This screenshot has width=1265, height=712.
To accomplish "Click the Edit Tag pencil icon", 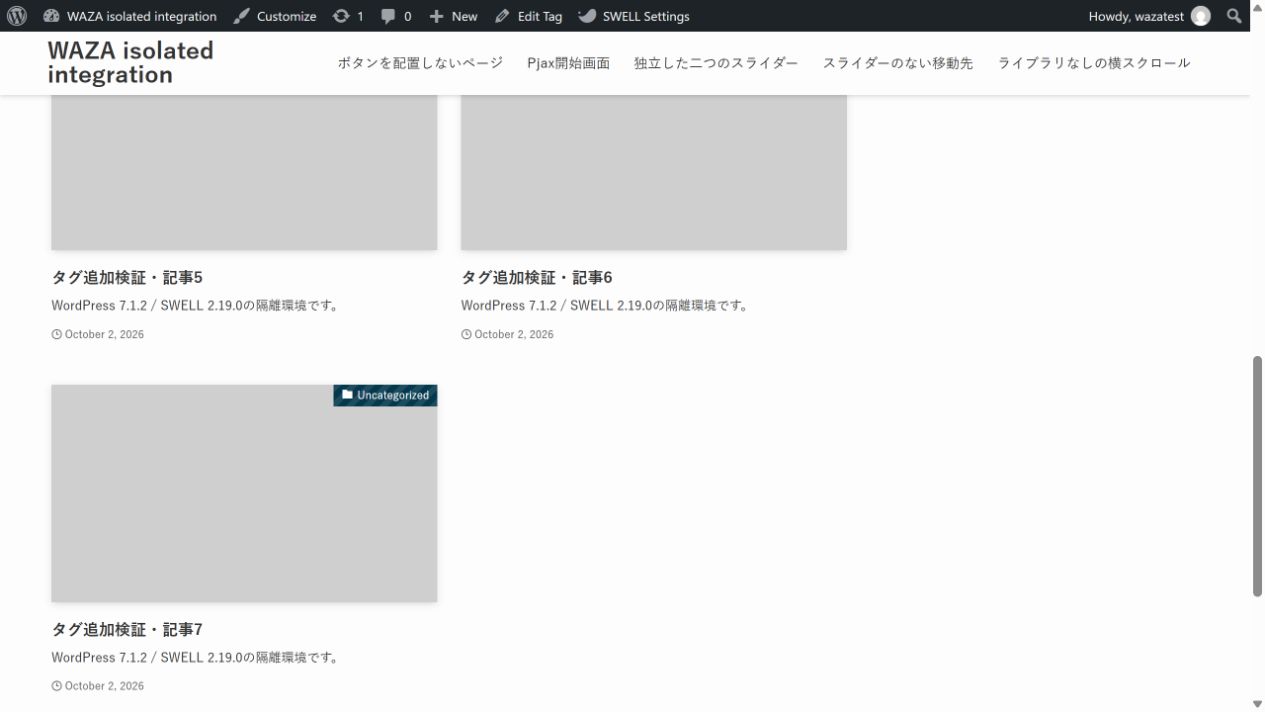I will pos(502,16).
